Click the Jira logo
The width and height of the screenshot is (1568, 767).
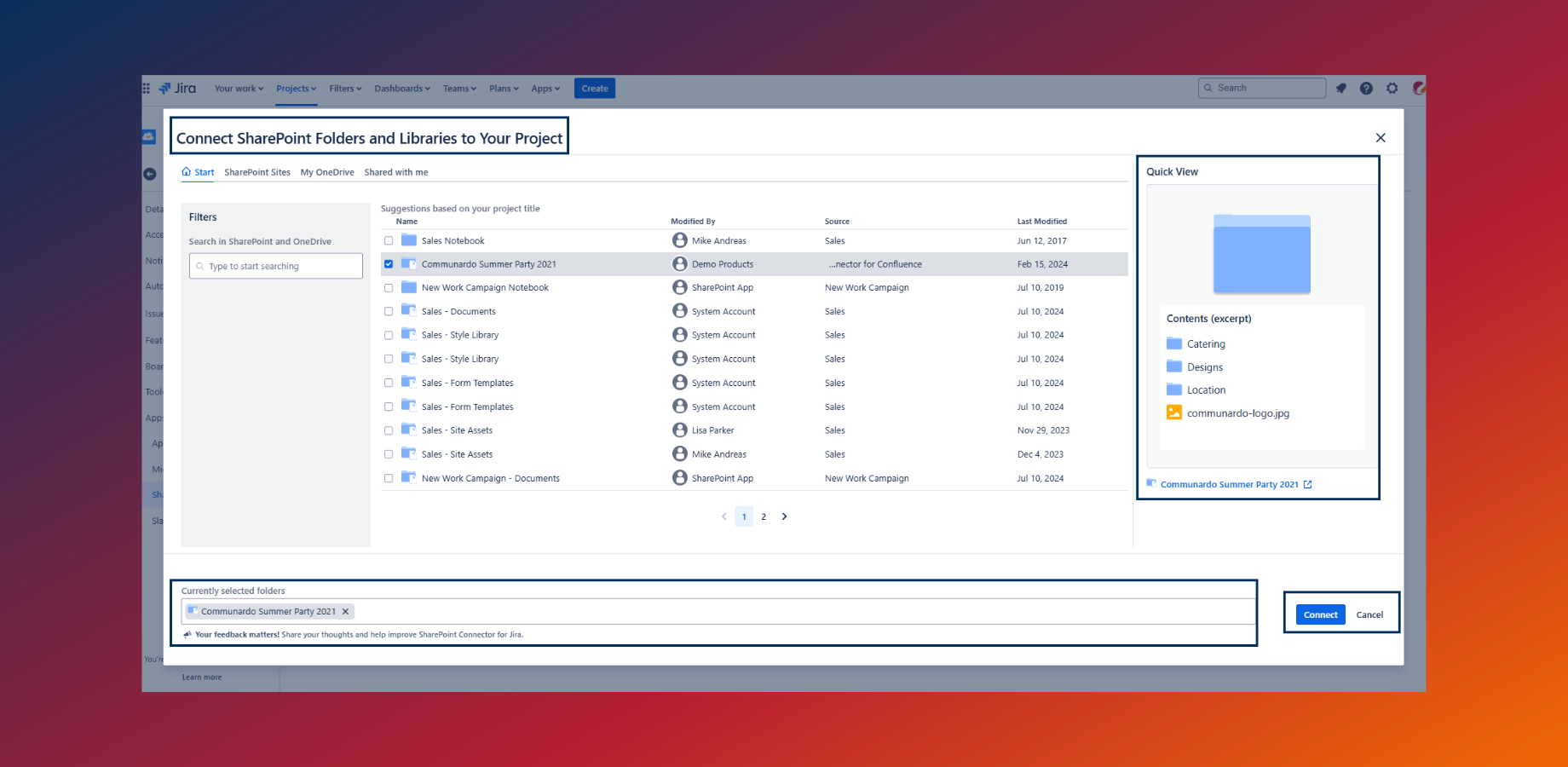coord(177,88)
